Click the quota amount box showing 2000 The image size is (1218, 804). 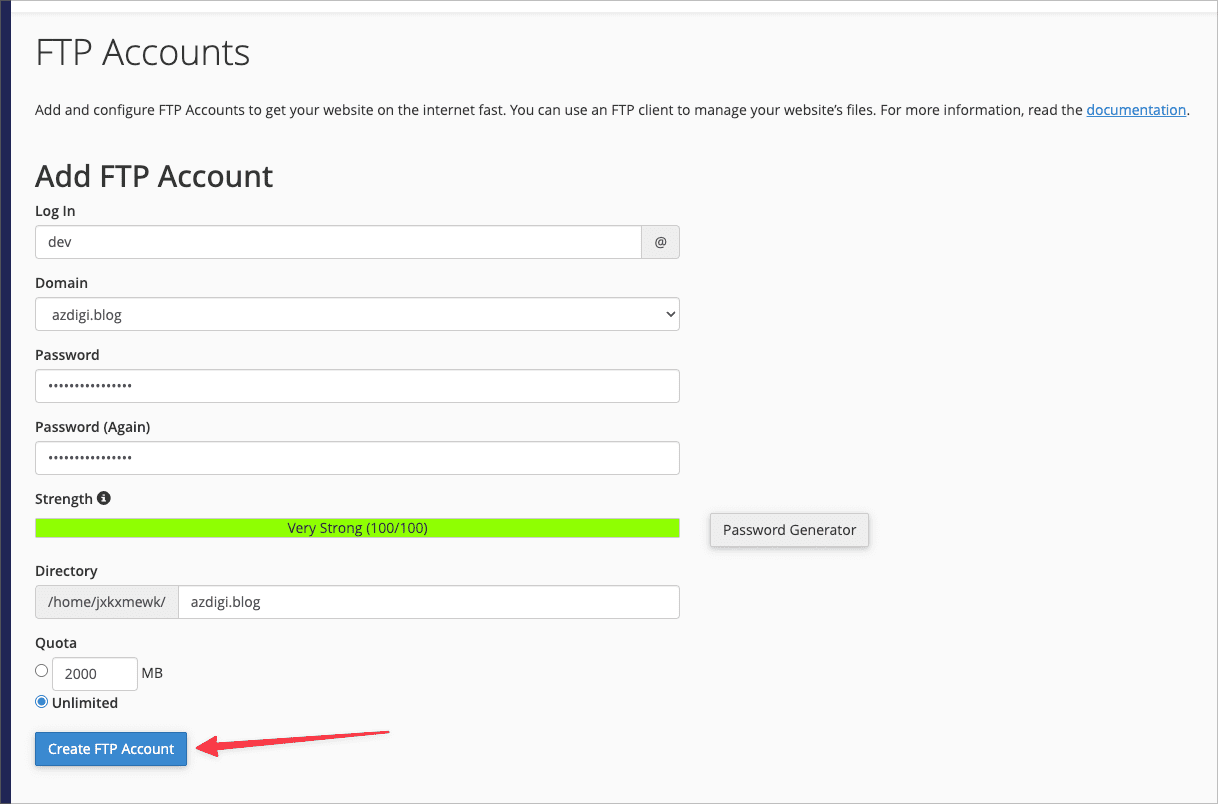[x=94, y=674]
